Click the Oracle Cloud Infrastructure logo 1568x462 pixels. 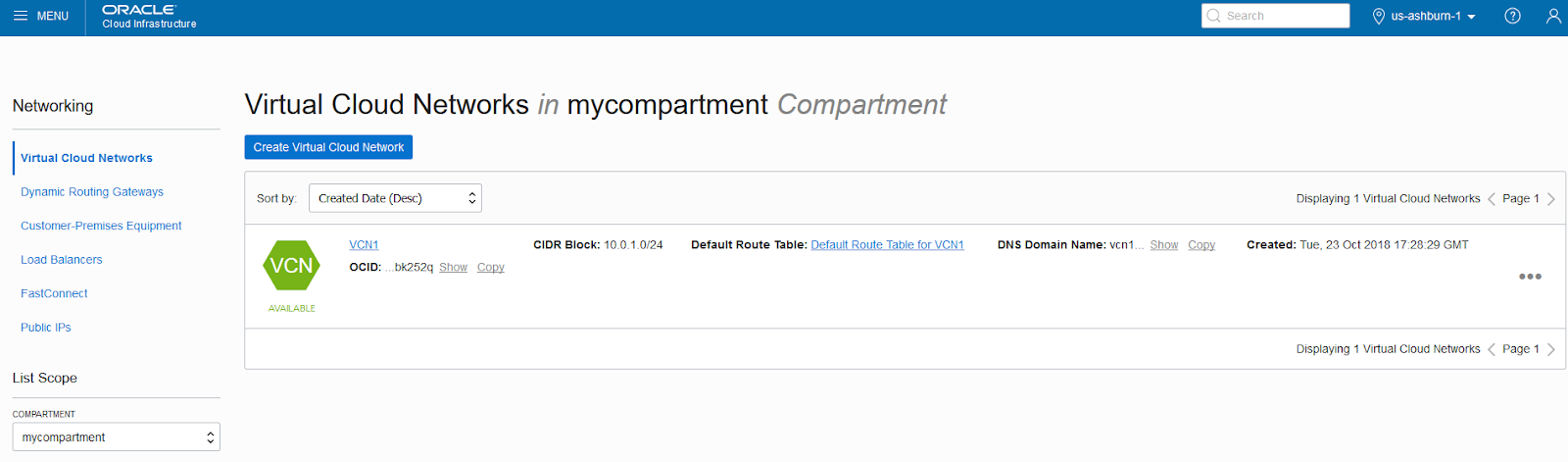tap(149, 16)
